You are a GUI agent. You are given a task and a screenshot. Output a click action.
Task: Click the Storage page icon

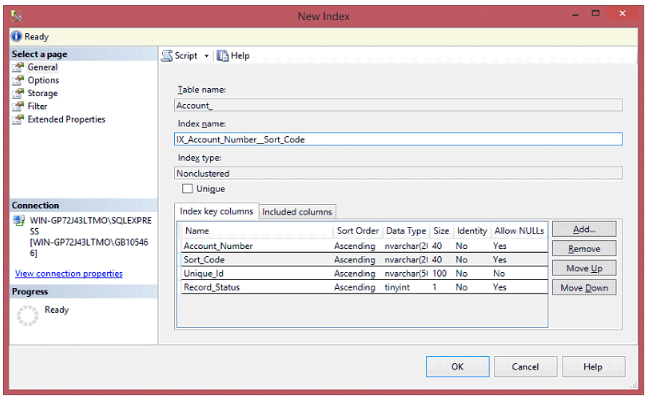point(18,93)
